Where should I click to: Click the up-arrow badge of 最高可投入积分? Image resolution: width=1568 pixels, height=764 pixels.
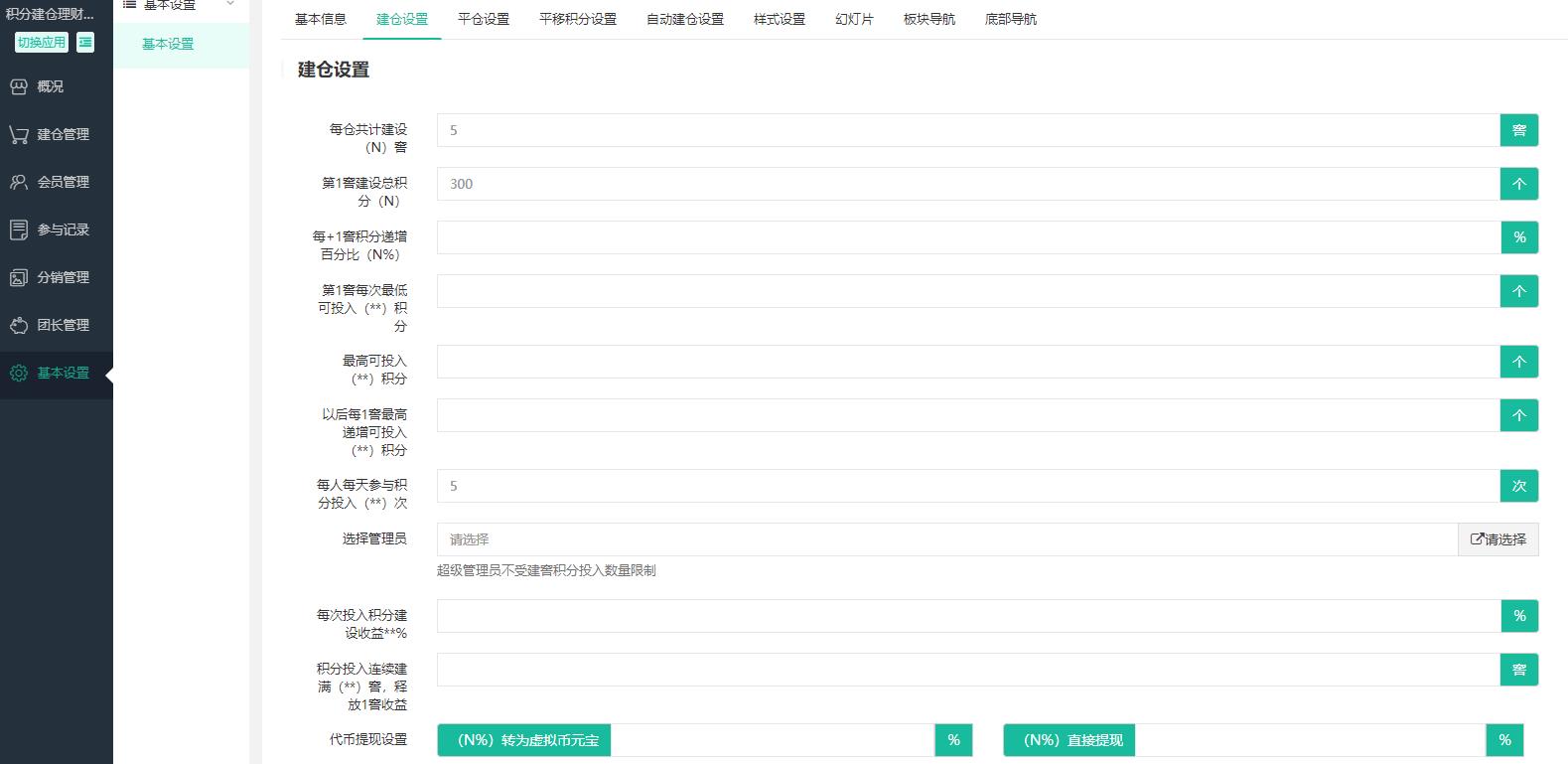1519,362
